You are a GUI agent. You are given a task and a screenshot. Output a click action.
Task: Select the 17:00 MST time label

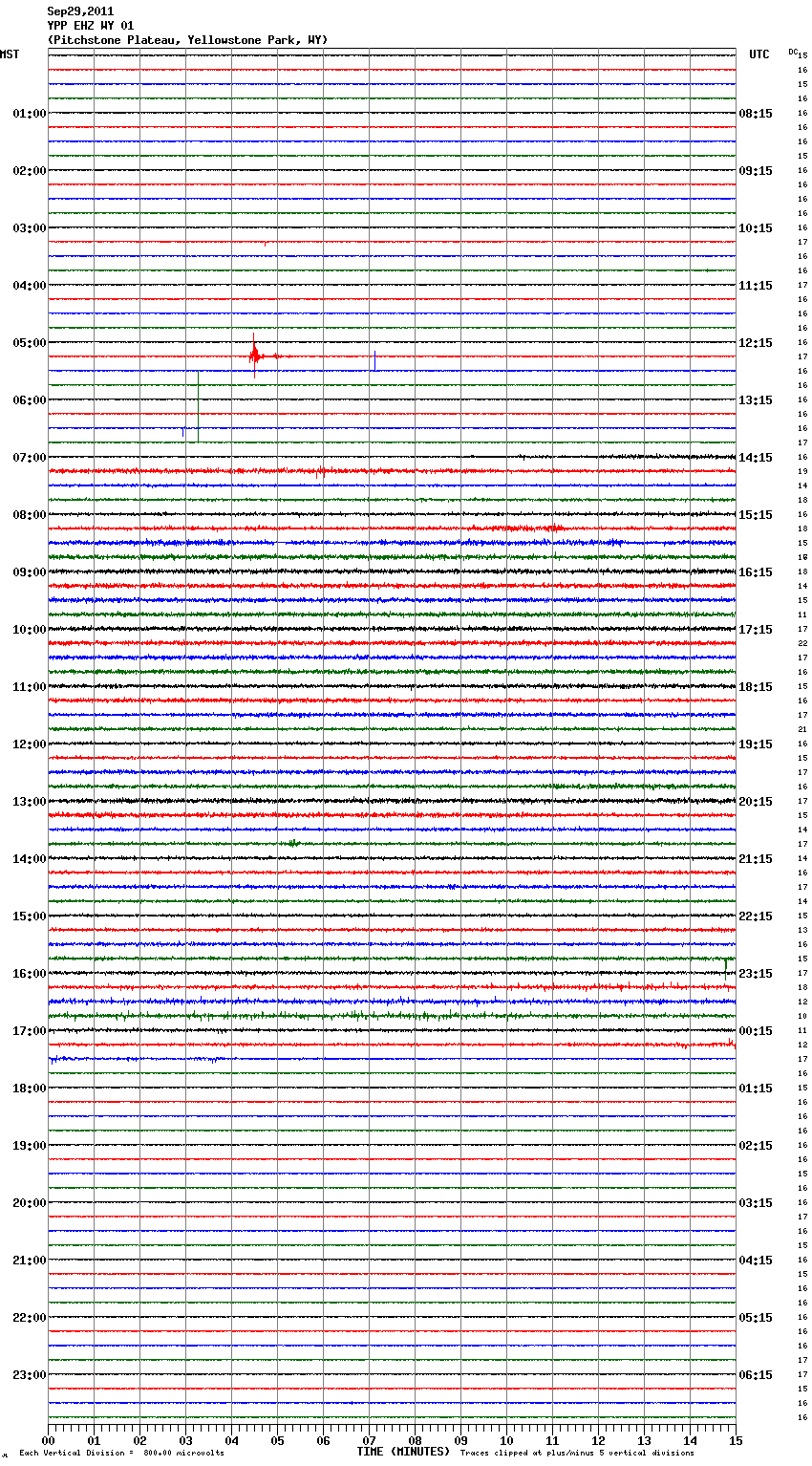click(30, 1031)
